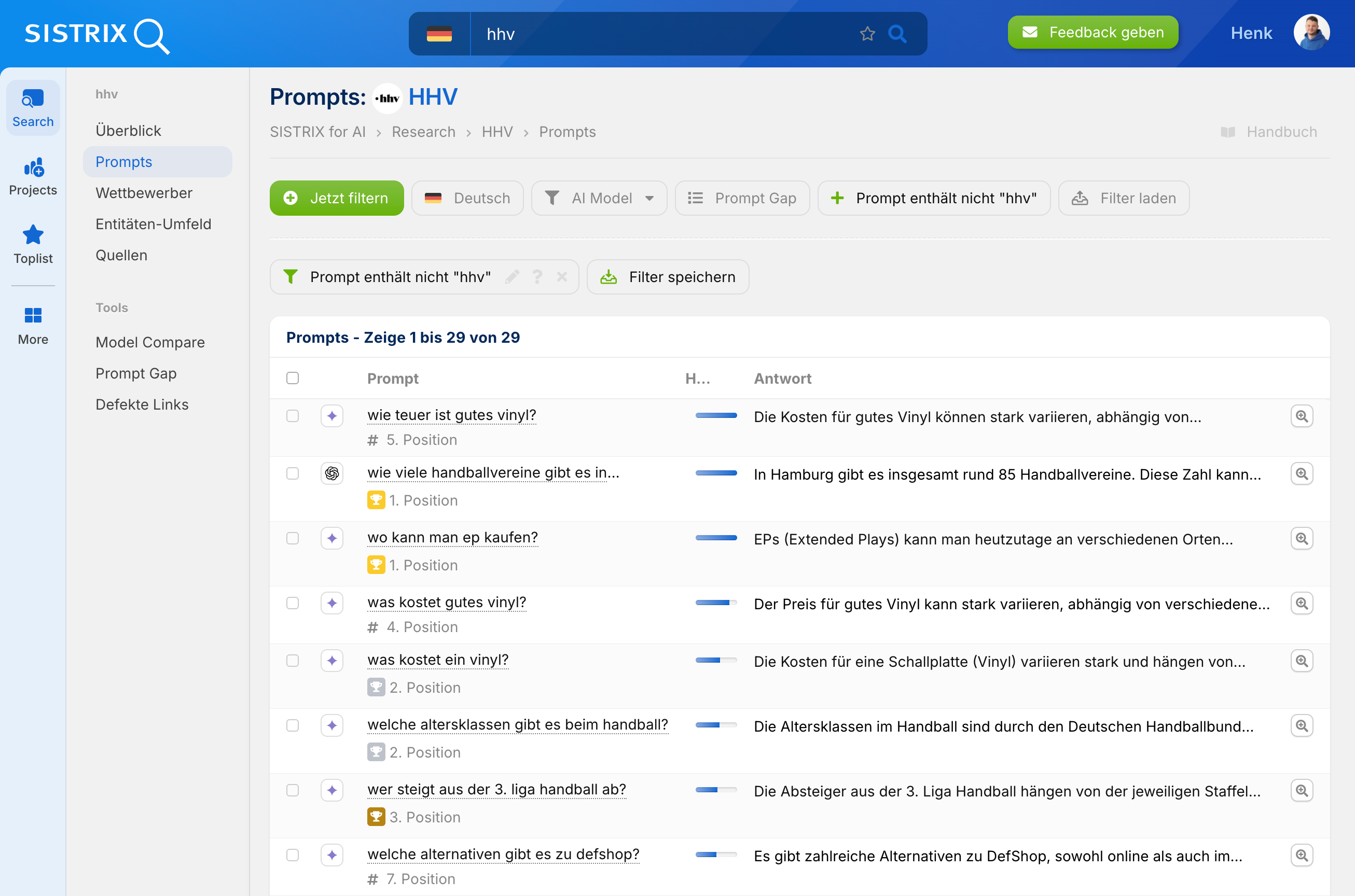Open the AI Model dropdown
Viewport: 1355px width, 896px height.
click(x=599, y=198)
